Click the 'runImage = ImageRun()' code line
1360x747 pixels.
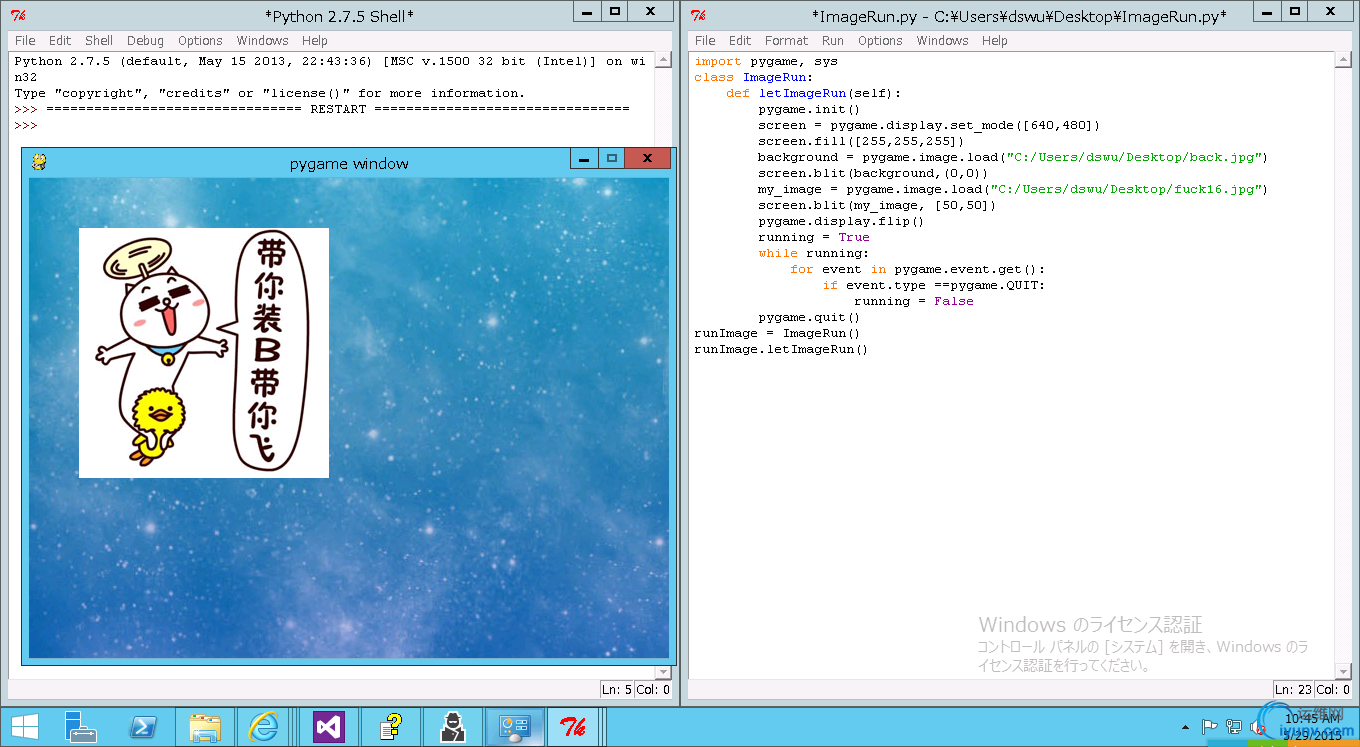pos(777,333)
